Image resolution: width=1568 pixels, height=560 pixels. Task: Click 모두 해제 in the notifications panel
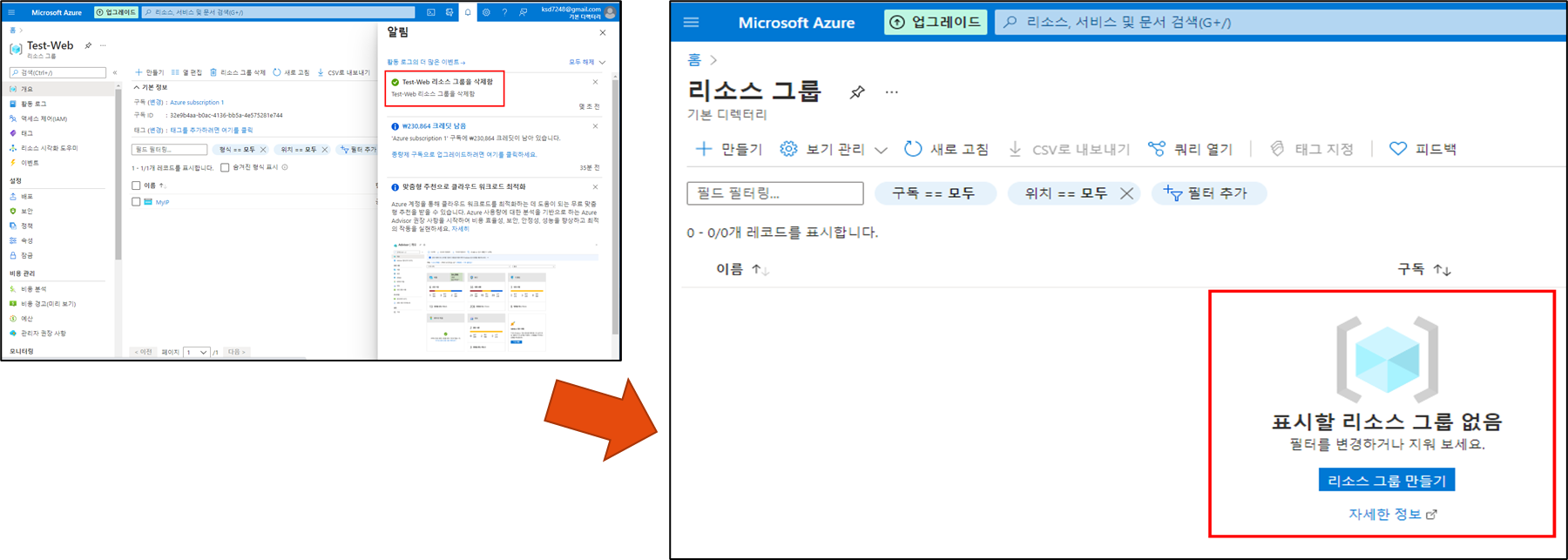pyautogui.click(x=581, y=63)
